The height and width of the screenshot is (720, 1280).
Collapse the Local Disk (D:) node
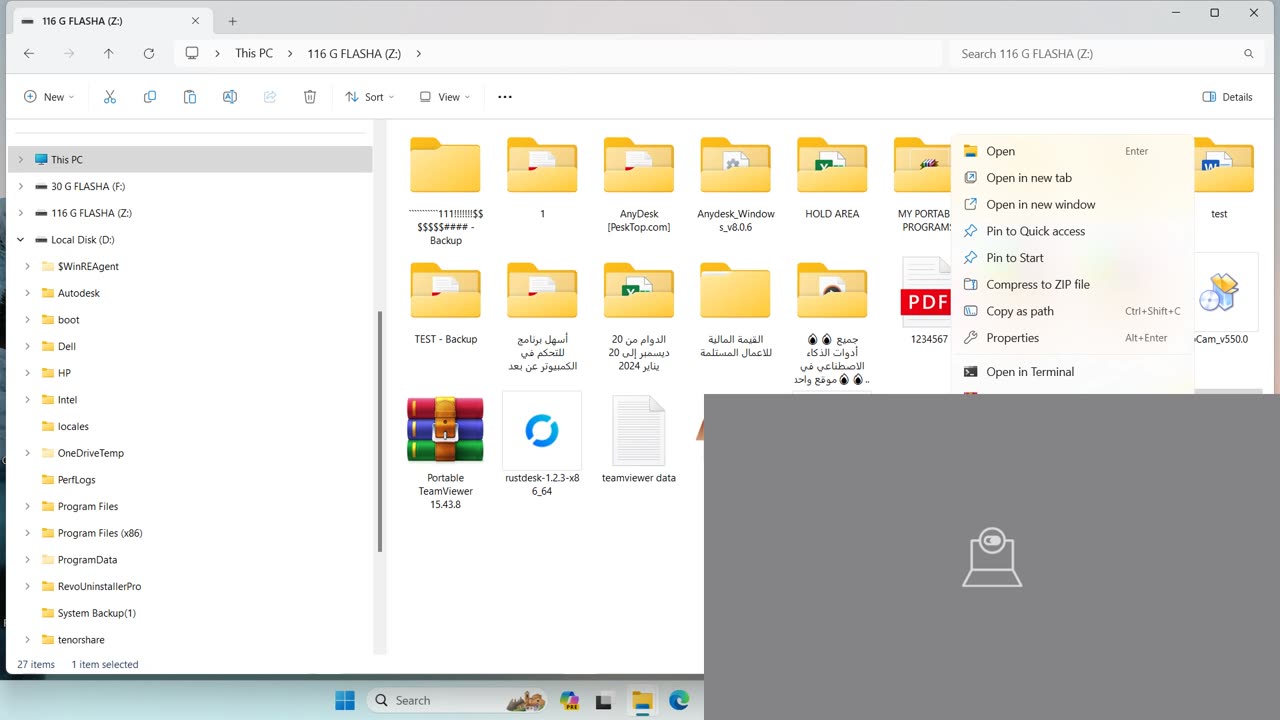click(x=20, y=240)
